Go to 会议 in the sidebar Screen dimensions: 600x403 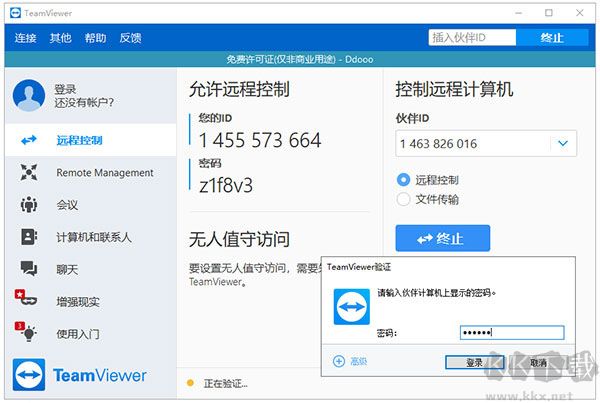click(91, 205)
